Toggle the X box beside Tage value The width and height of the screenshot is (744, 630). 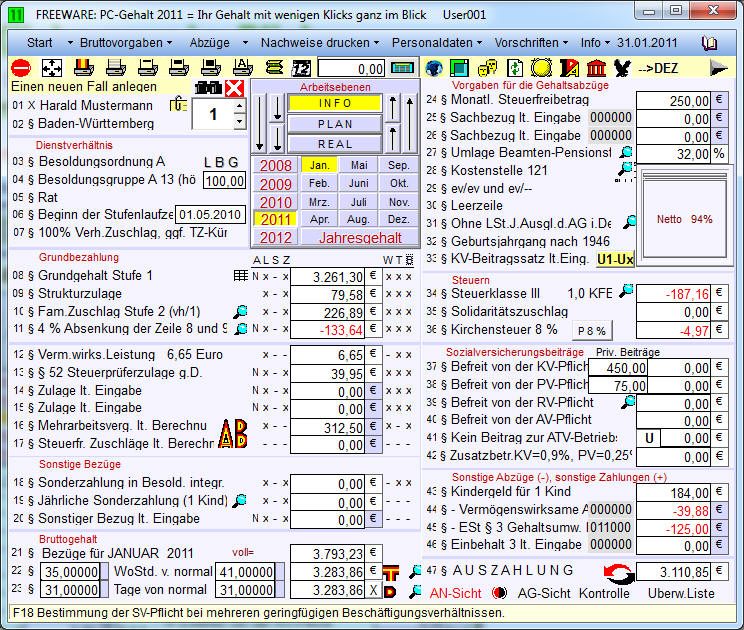(374, 591)
